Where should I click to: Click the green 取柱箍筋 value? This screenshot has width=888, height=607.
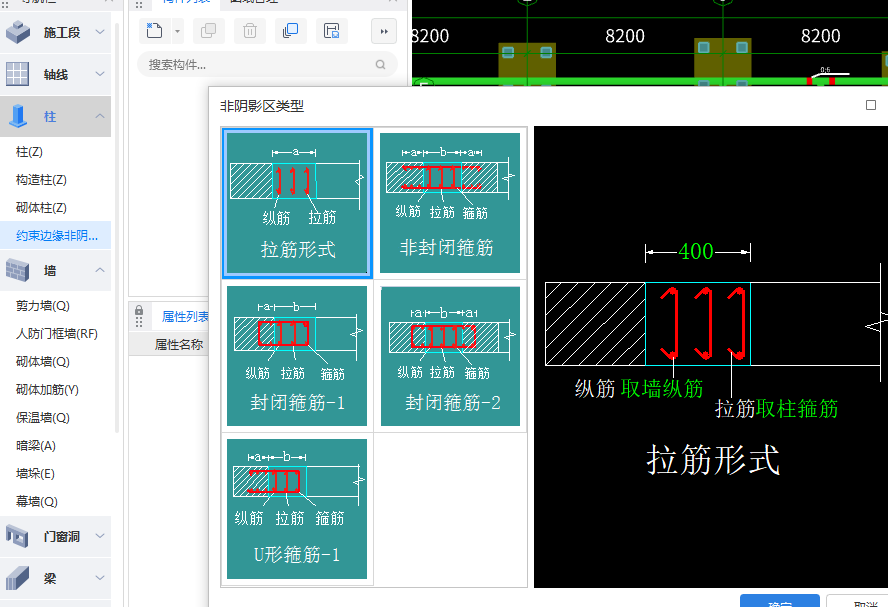797,408
